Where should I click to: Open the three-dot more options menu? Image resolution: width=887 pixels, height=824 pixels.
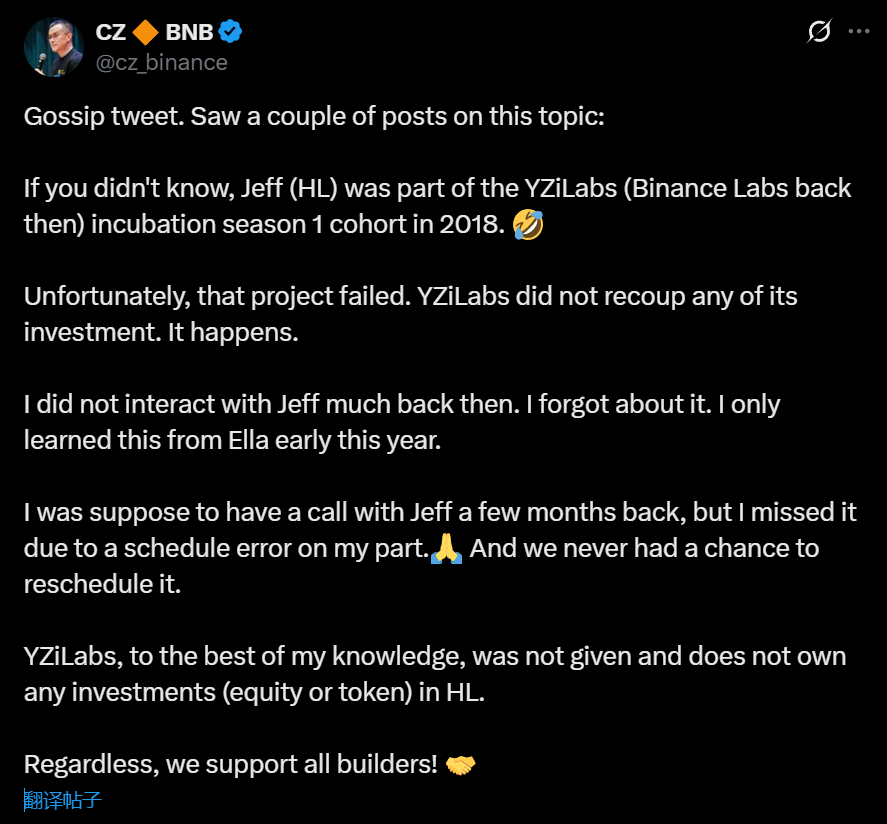tap(858, 32)
